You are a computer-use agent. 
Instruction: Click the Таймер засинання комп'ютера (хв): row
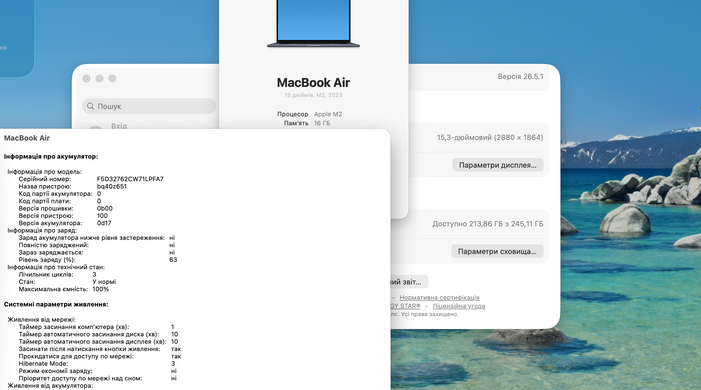[x=97, y=327]
